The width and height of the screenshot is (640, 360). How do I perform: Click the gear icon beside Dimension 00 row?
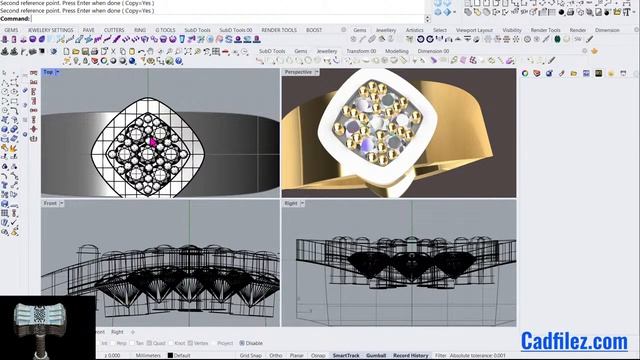click(584, 51)
